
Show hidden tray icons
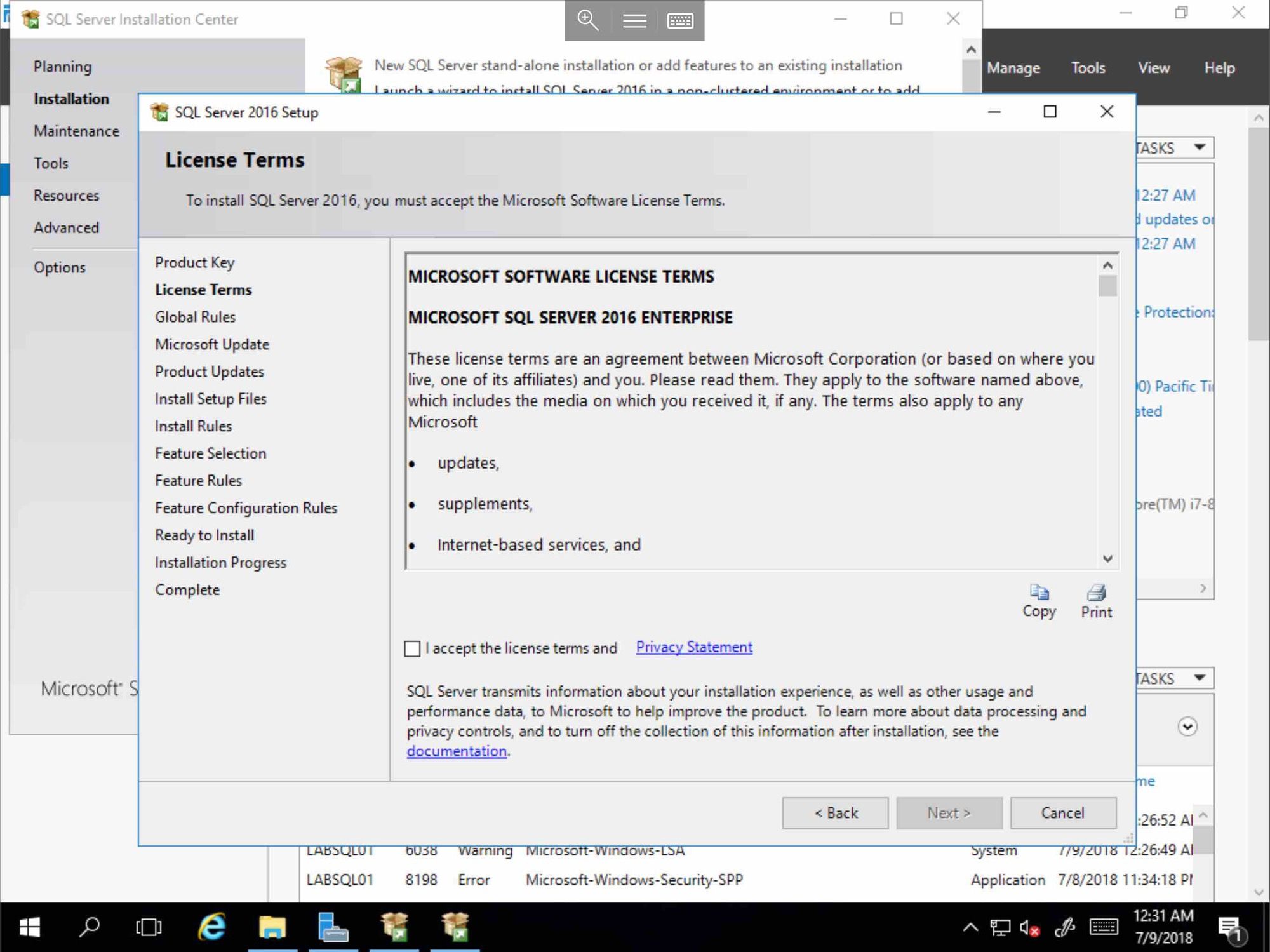(970, 928)
